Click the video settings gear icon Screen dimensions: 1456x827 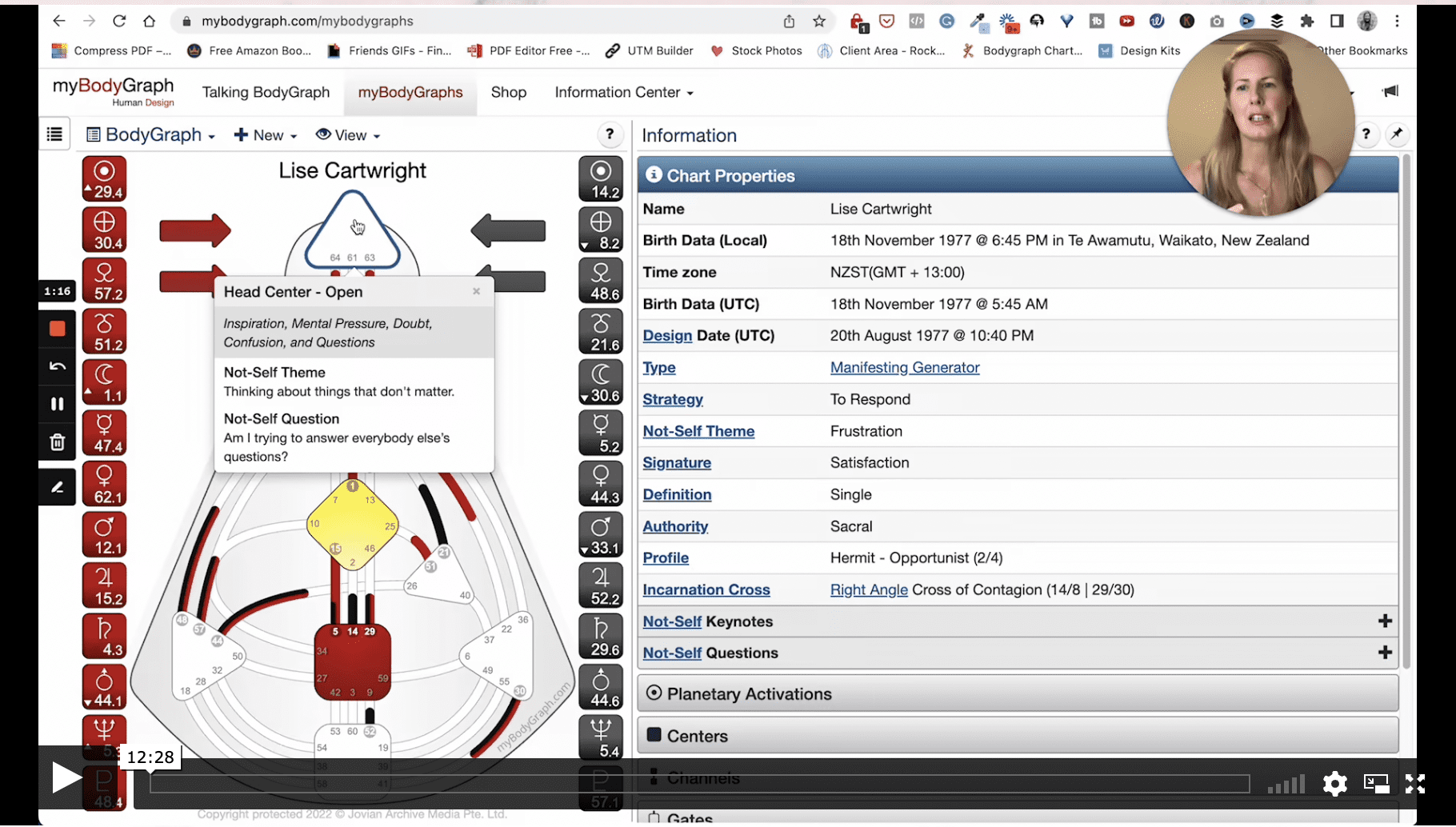1334,784
